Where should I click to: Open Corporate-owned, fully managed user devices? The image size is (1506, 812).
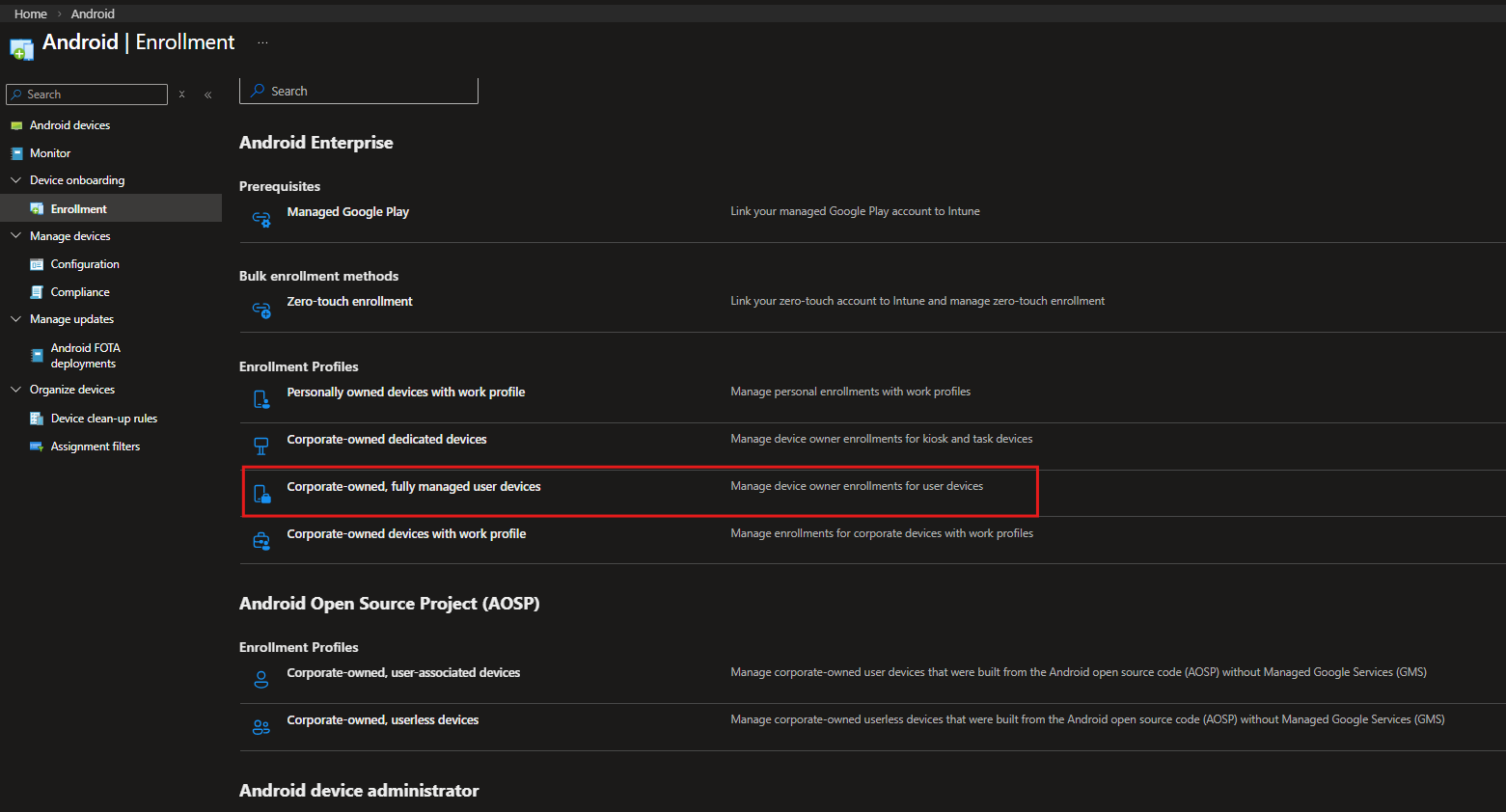coord(414,487)
